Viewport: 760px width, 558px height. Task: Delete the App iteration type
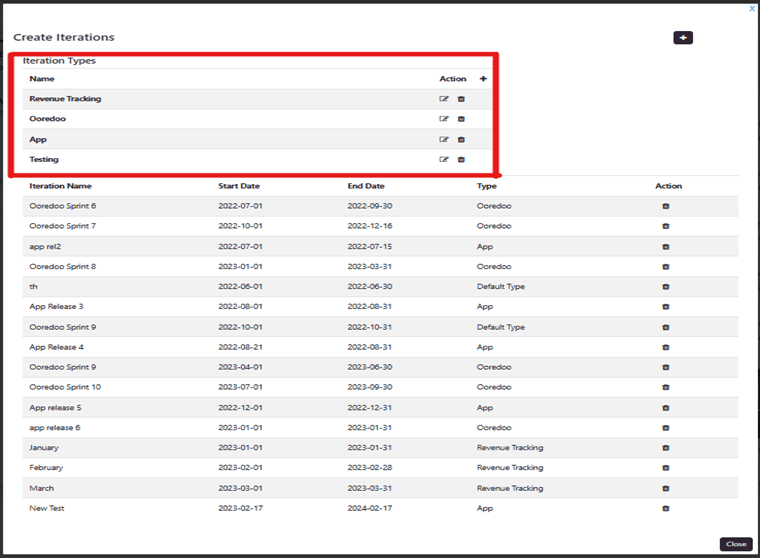pyautogui.click(x=461, y=140)
